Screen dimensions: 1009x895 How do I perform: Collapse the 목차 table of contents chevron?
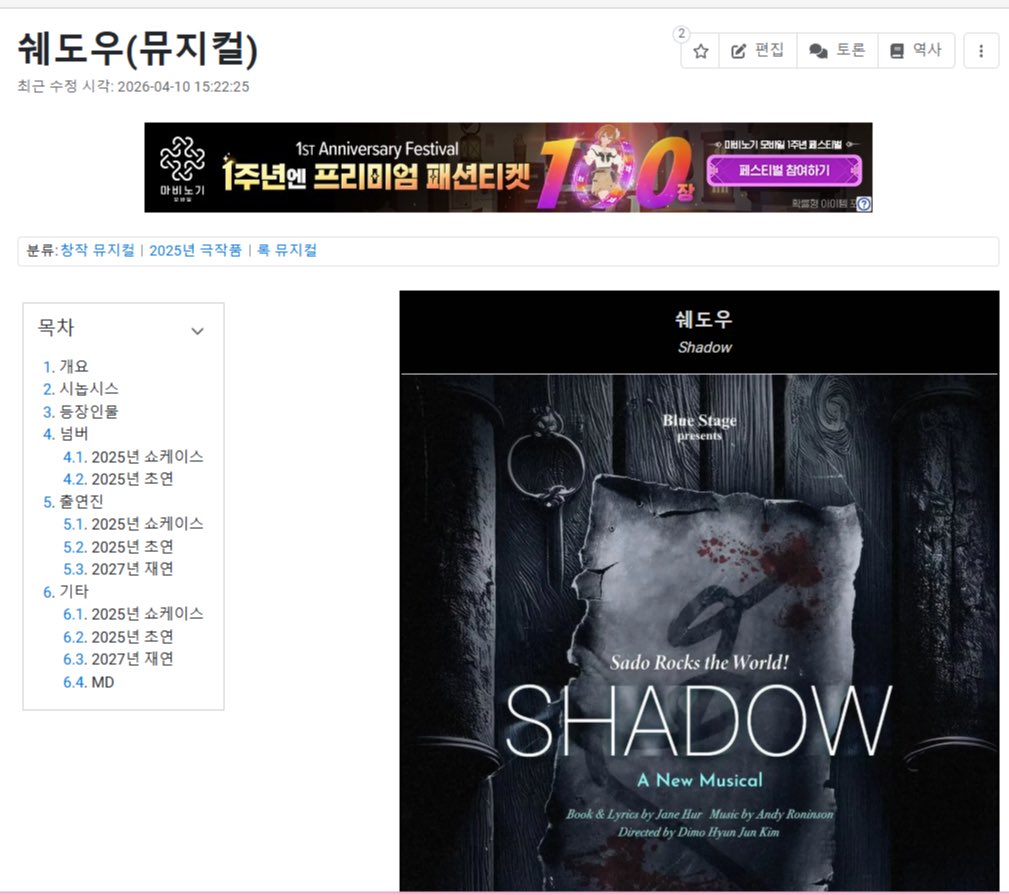[x=197, y=331]
